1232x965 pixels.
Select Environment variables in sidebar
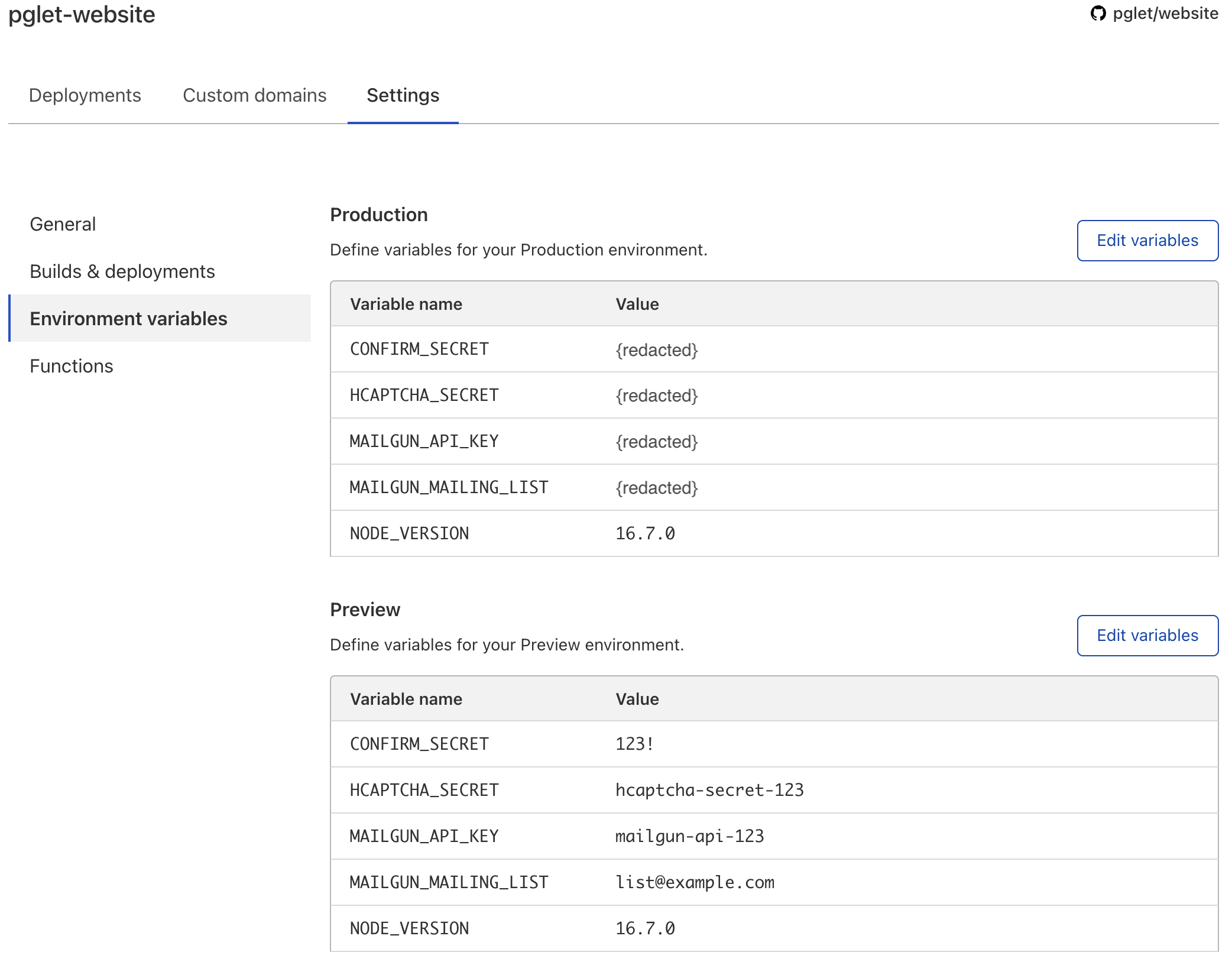(128, 319)
